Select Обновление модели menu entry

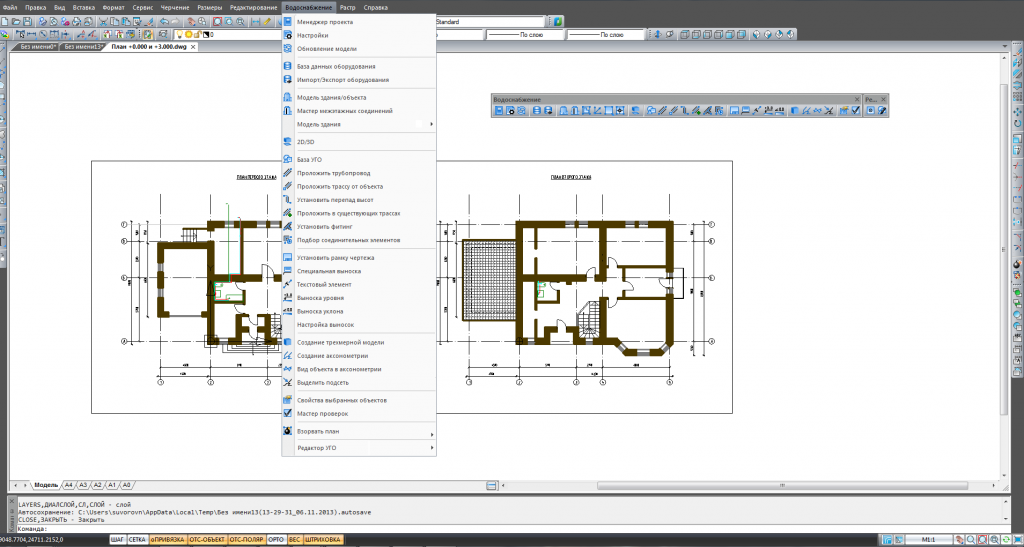[x=359, y=48]
